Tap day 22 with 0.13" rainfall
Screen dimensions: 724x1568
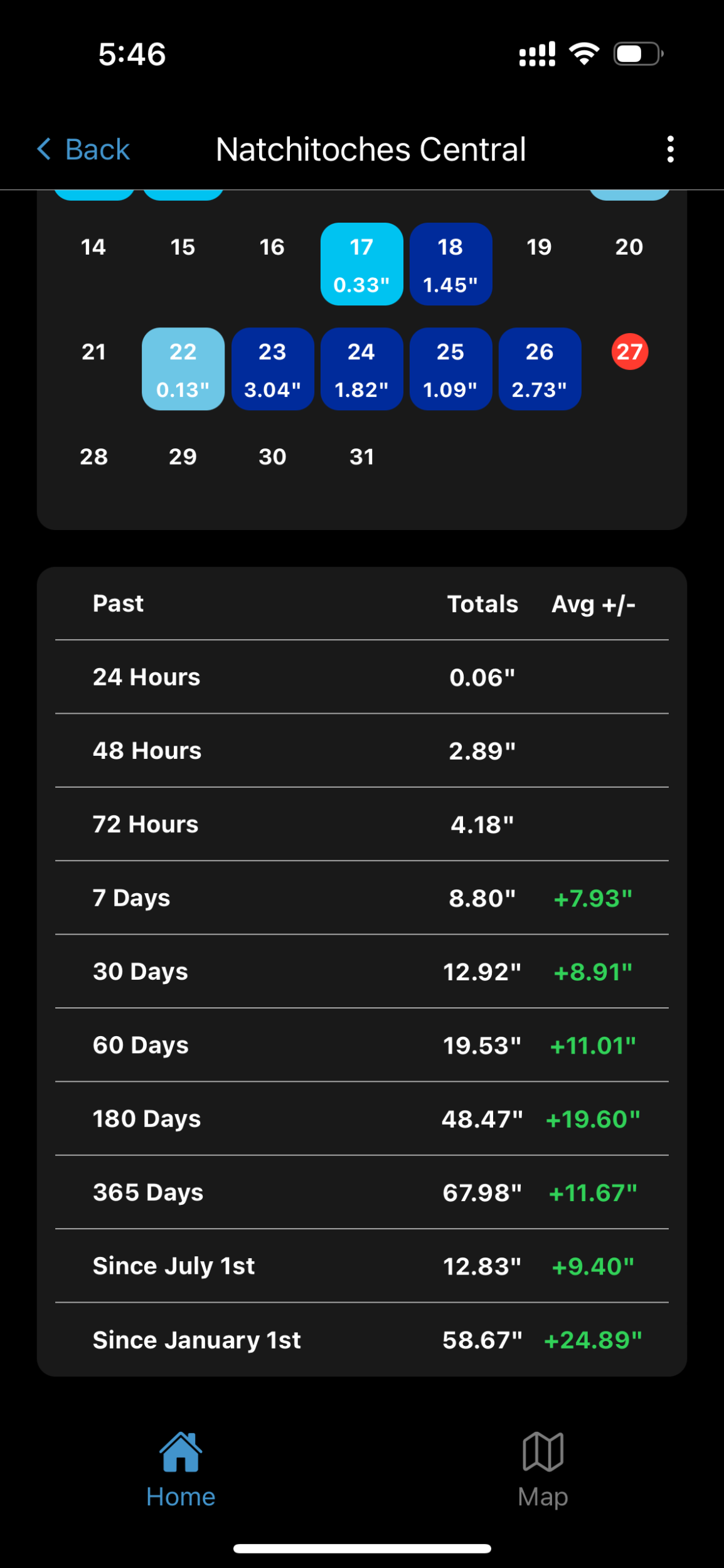[x=183, y=369]
